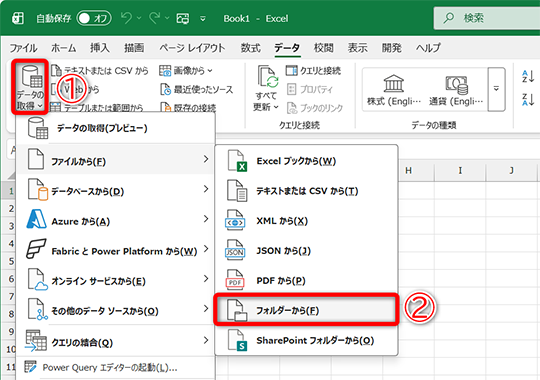
Task: Open クエリと接続 pane
Action: (313, 71)
